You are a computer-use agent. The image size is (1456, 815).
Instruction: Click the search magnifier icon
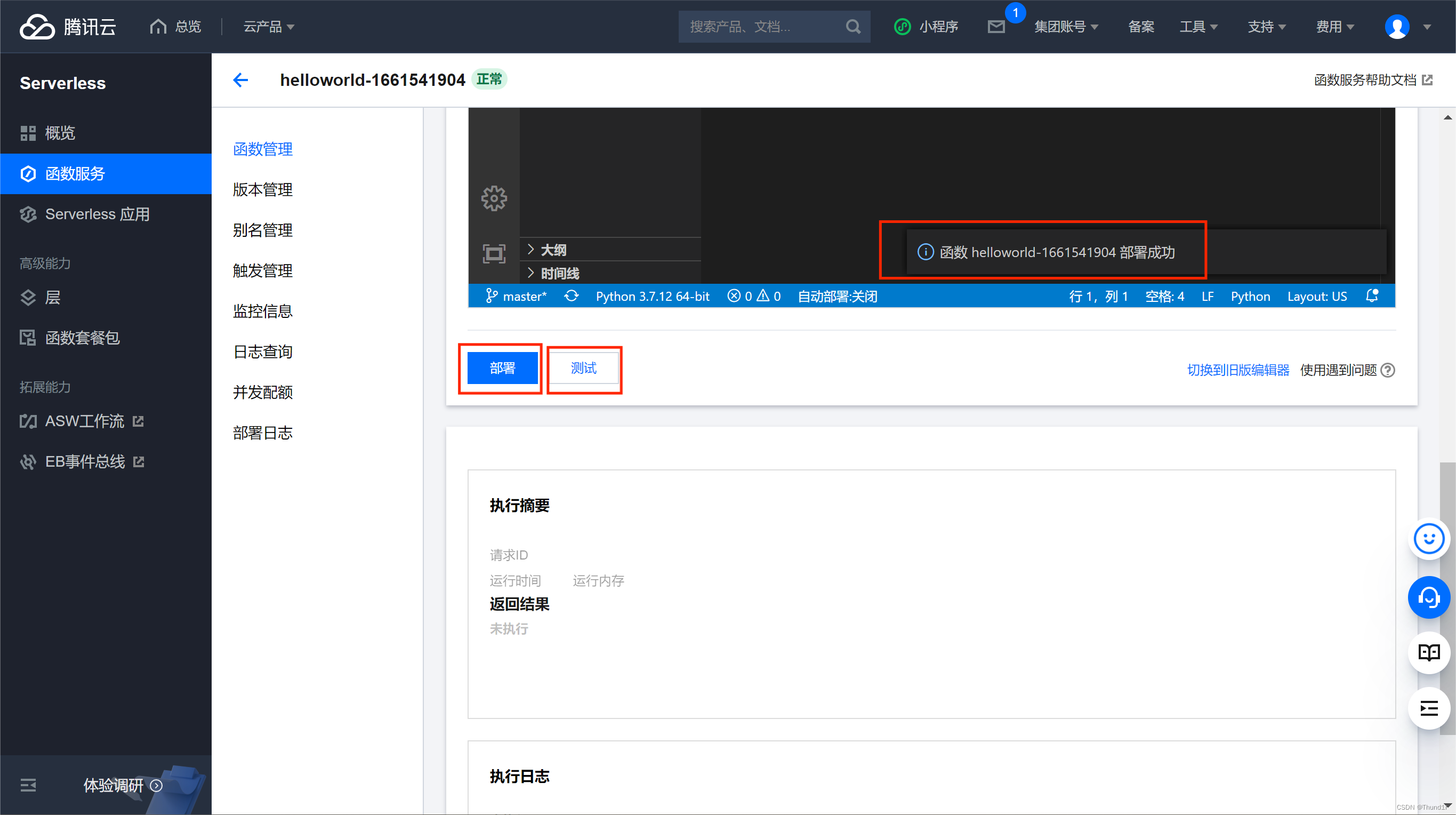point(853,27)
